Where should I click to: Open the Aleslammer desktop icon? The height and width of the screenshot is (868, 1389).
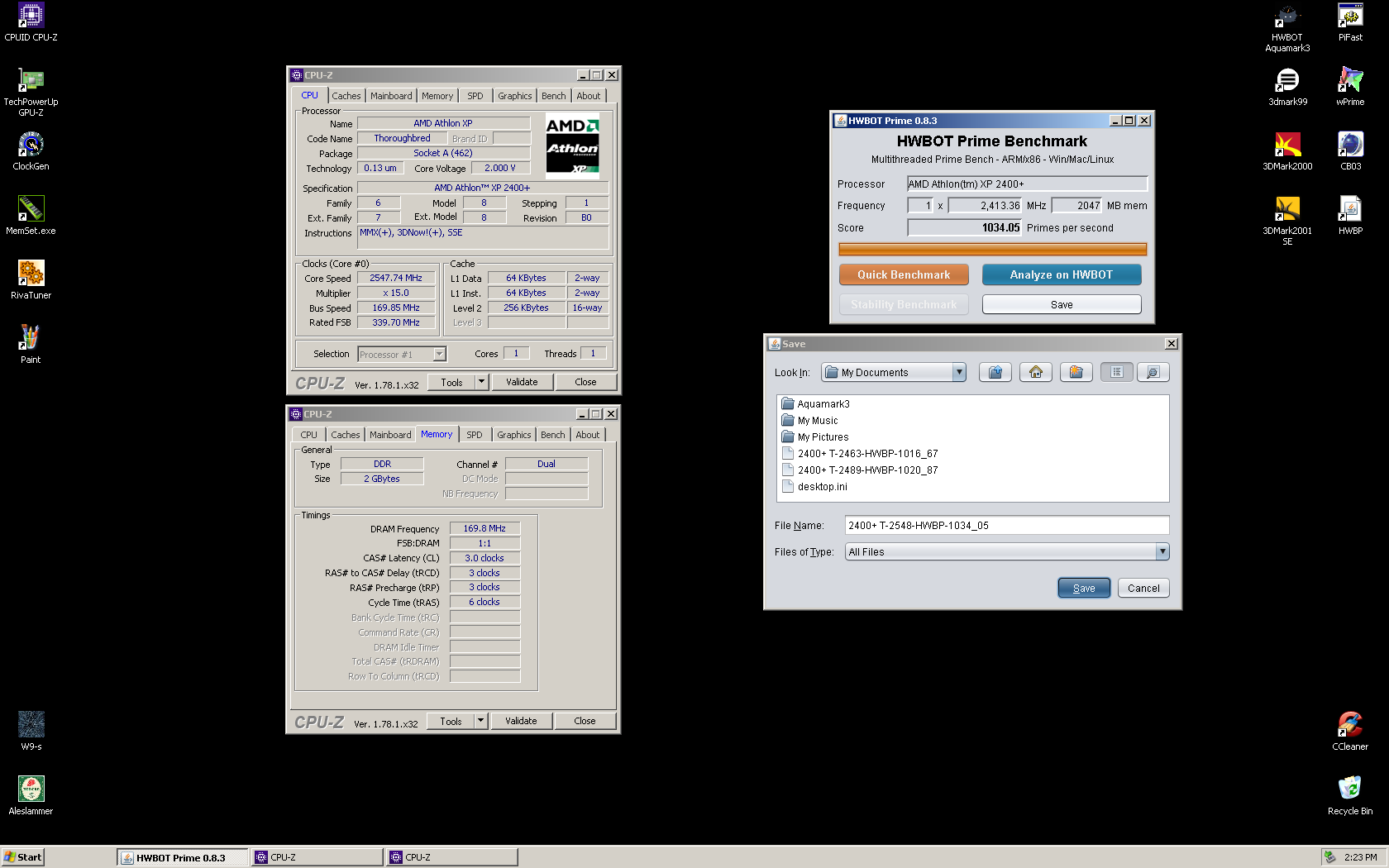[x=31, y=796]
